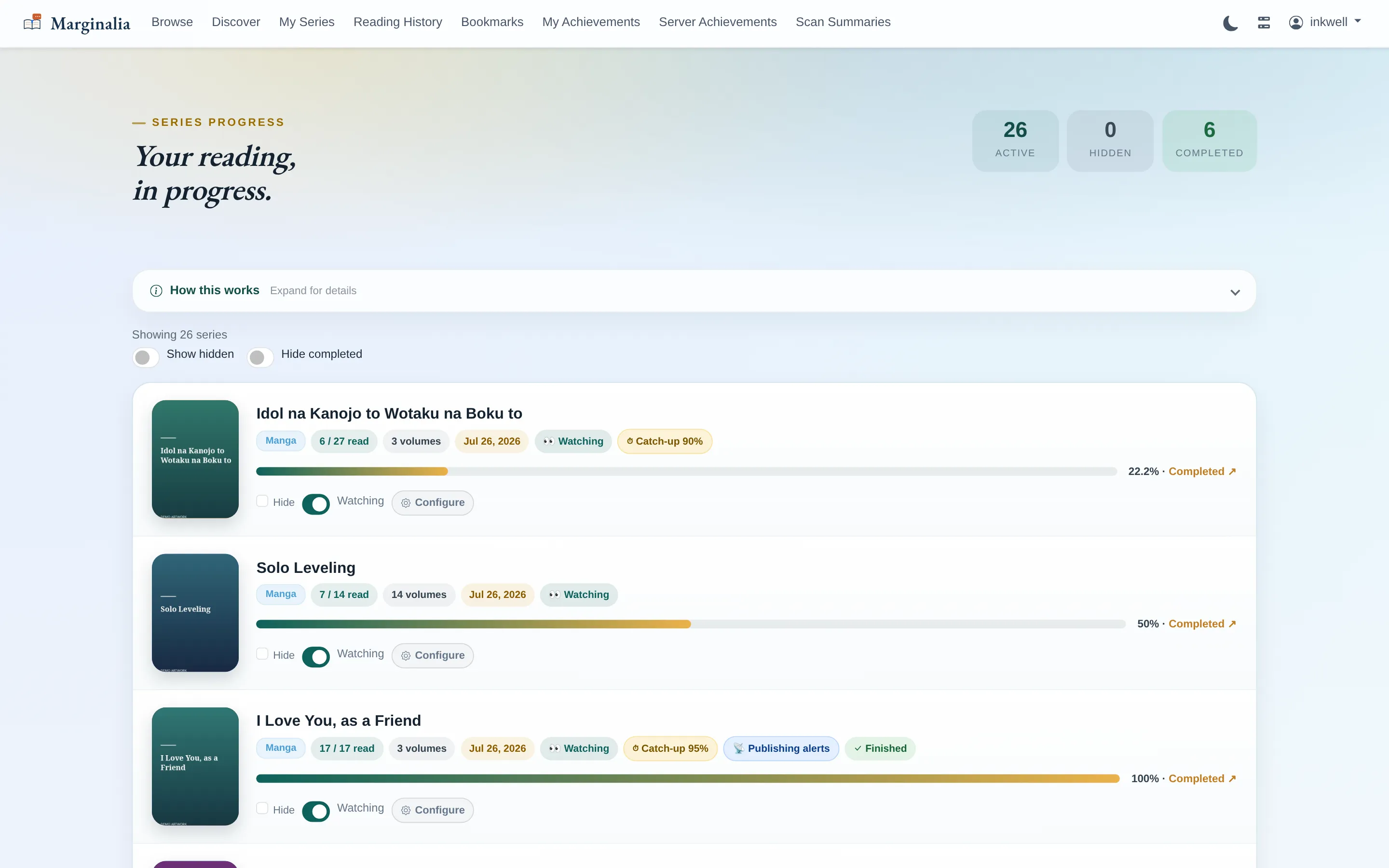The height and width of the screenshot is (868, 1389).
Task: Click the info icon beside How this works
Action: (156, 291)
